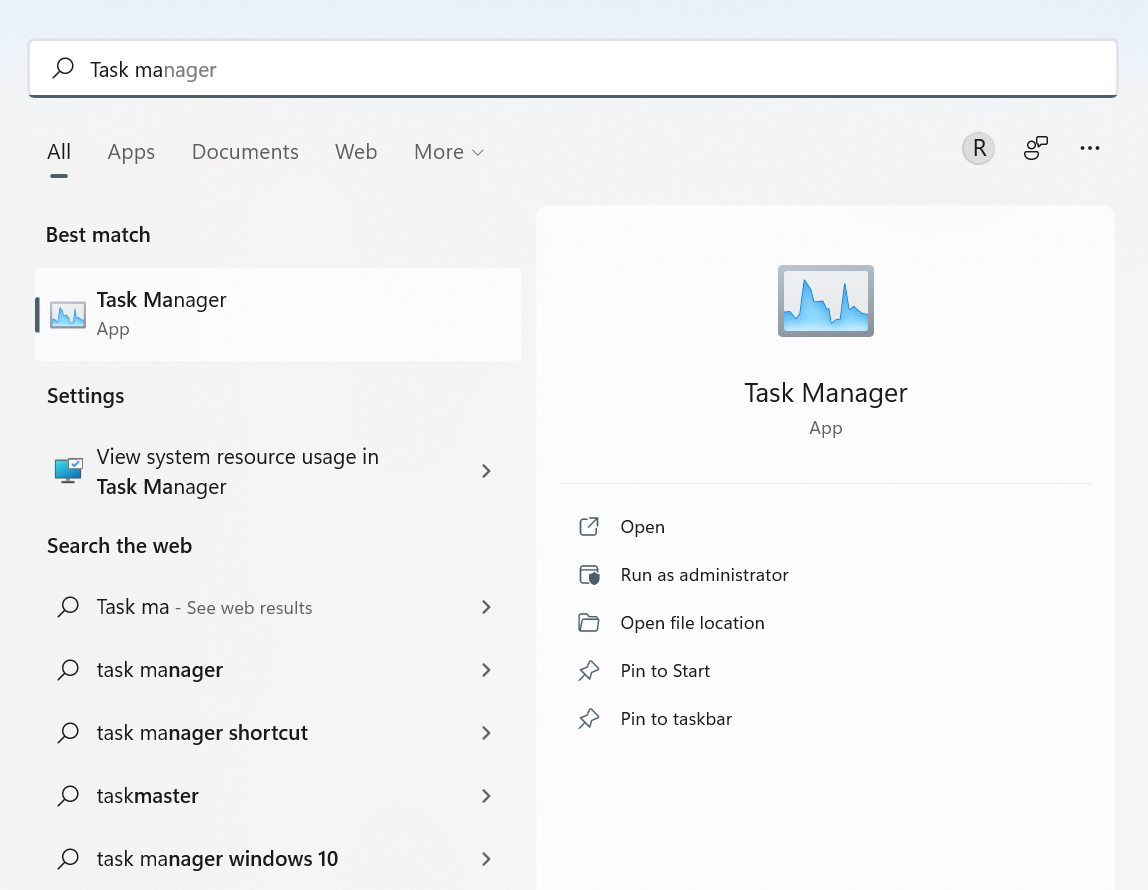Click the Pin to taskbar pin icon
1148x890 pixels.
click(589, 718)
